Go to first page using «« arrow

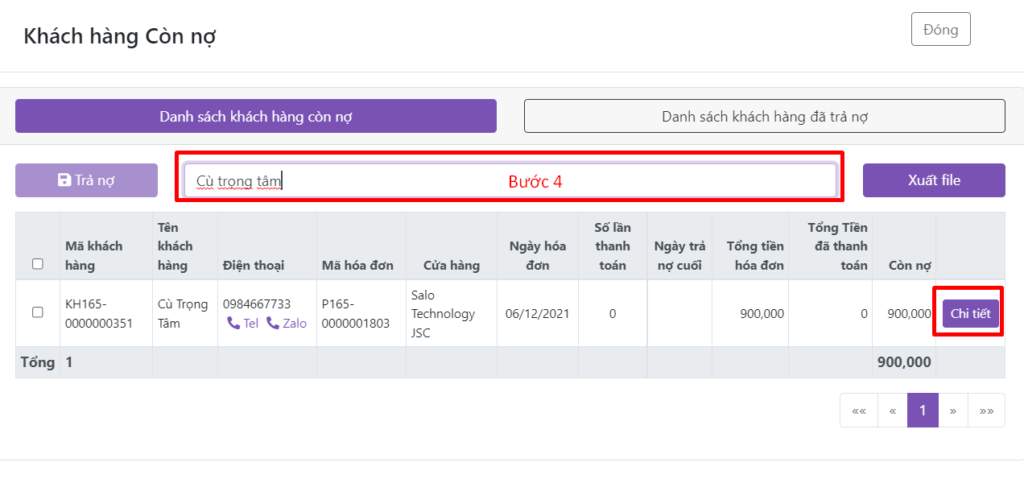pos(858,410)
